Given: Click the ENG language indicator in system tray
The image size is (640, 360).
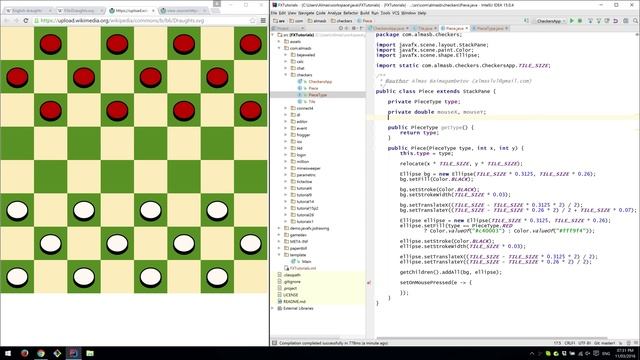Looking at the screenshot, I should click(606, 353).
